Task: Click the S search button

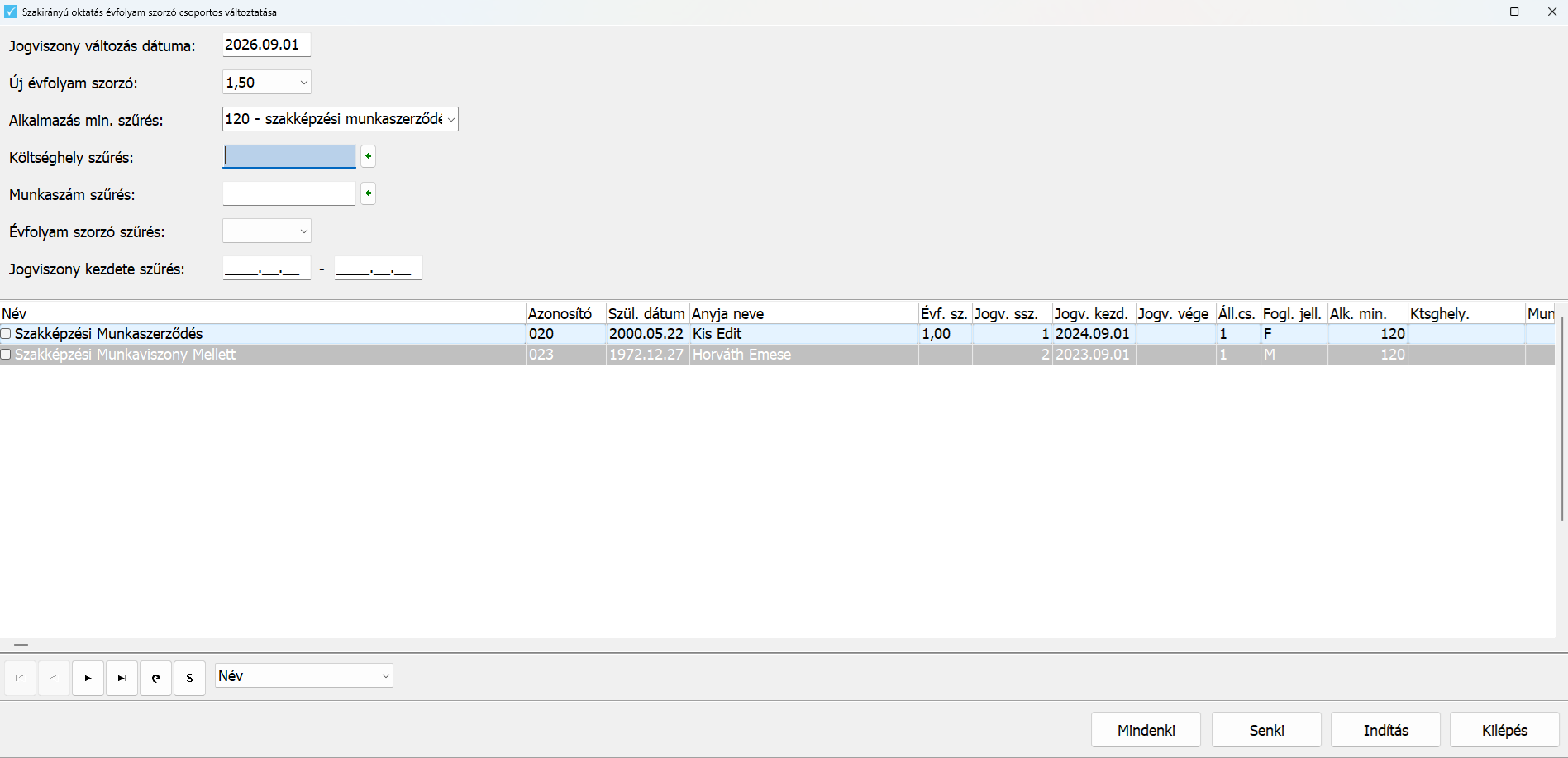Action: 189,678
